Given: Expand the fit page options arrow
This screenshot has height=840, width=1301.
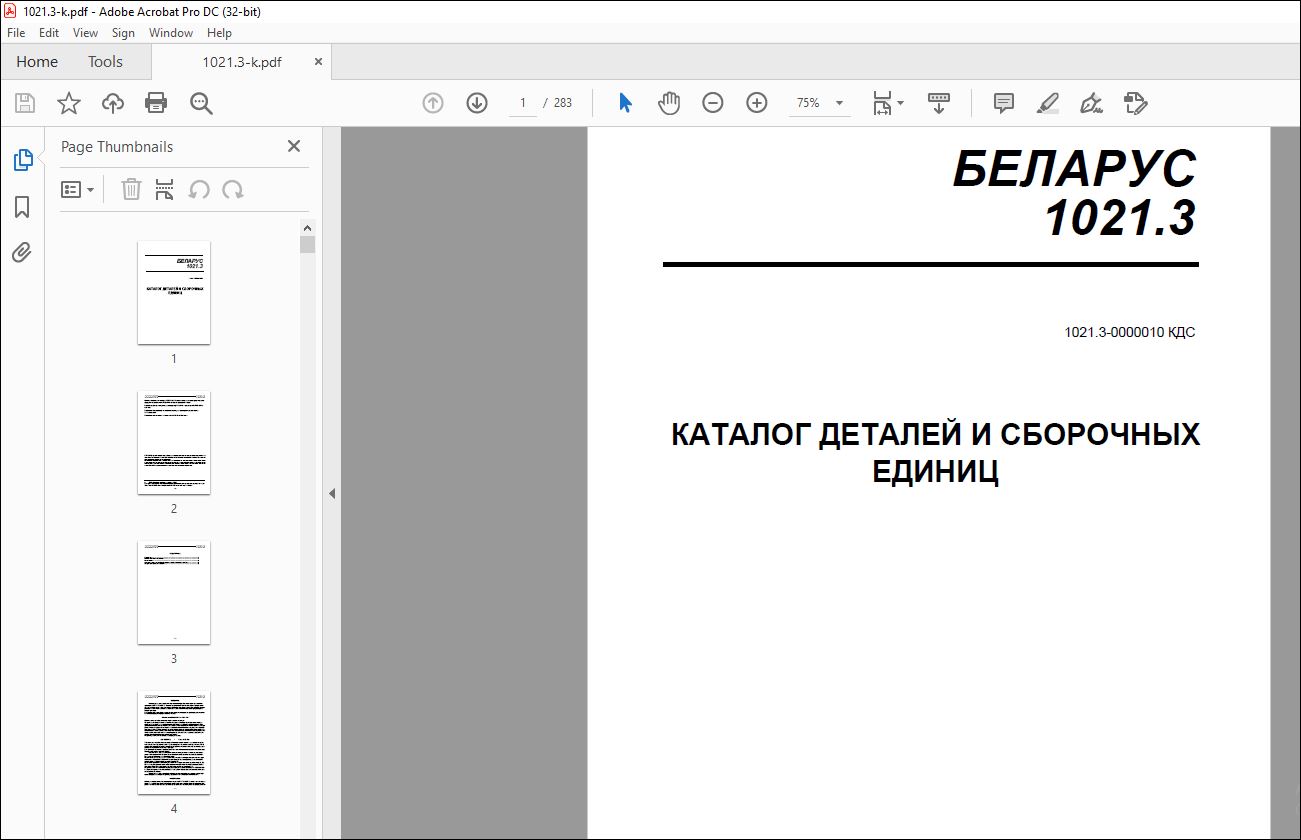Looking at the screenshot, I should point(900,103).
